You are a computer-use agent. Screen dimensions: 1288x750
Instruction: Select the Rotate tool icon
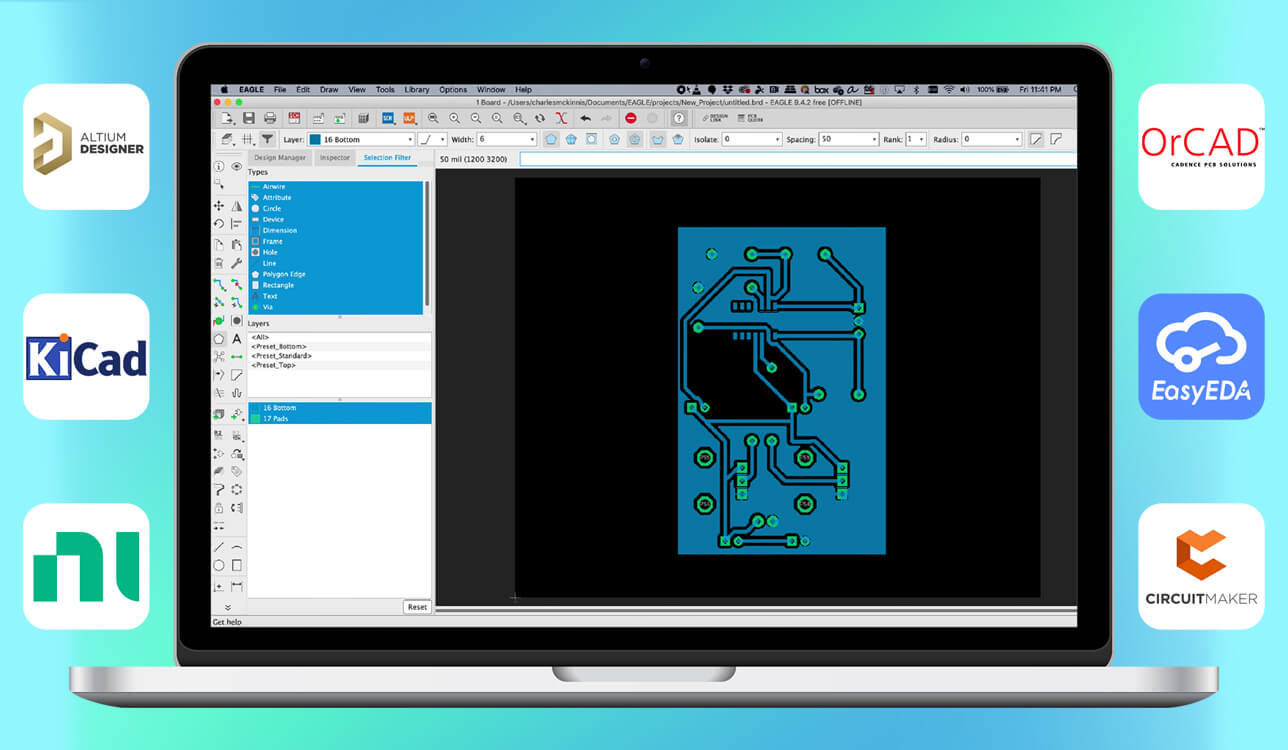click(x=219, y=224)
